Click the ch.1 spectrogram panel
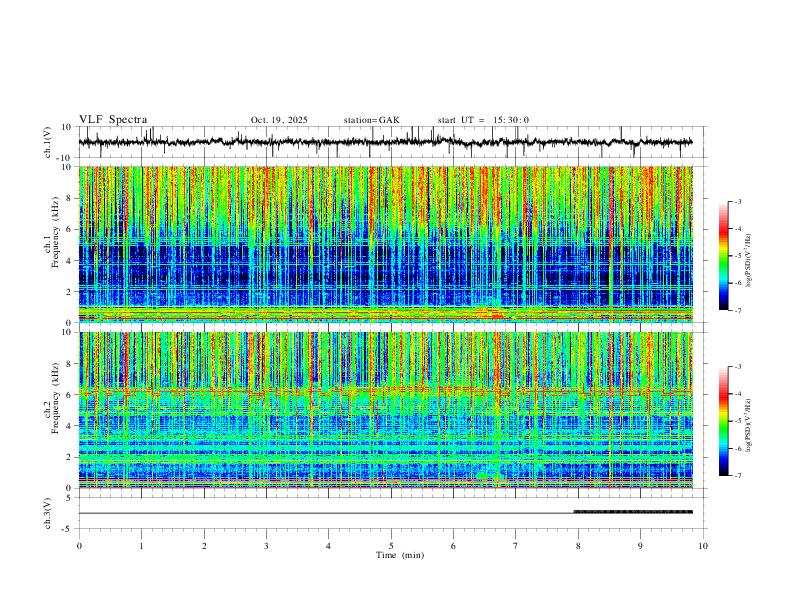Viewport: 792px width, 612px height. pos(385,244)
